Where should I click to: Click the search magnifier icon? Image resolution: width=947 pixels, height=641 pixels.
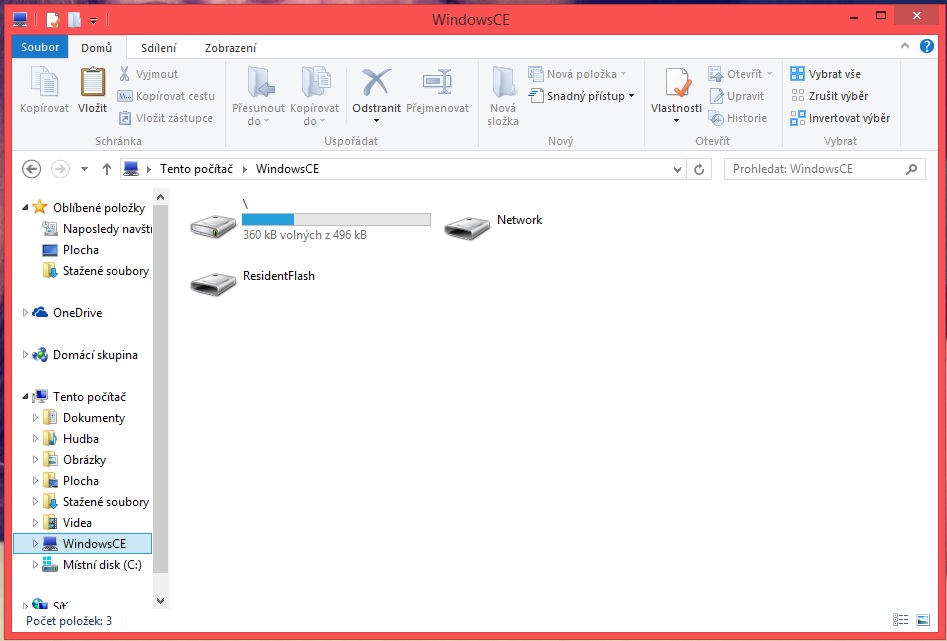click(911, 169)
